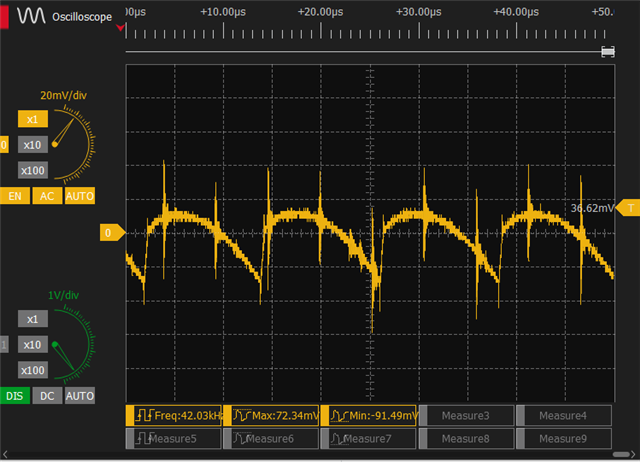
Task: Click the bottom scrollbar left arrow
Action: pos(5,455)
